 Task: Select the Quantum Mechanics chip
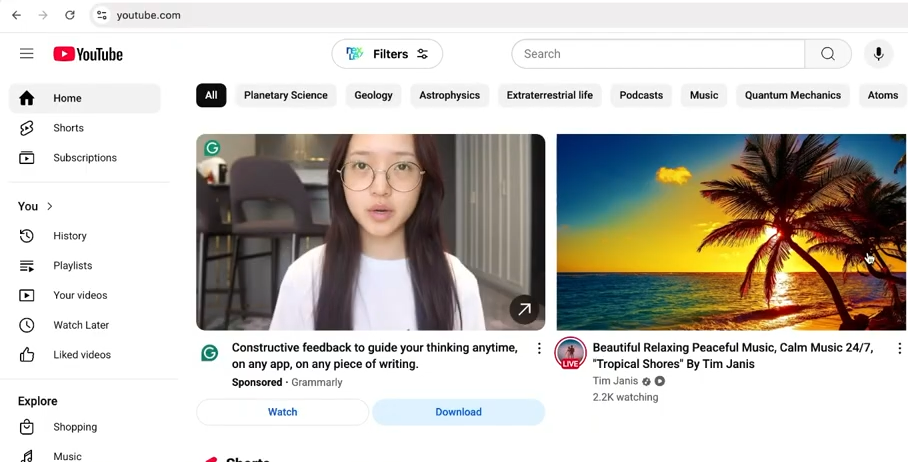(792, 96)
